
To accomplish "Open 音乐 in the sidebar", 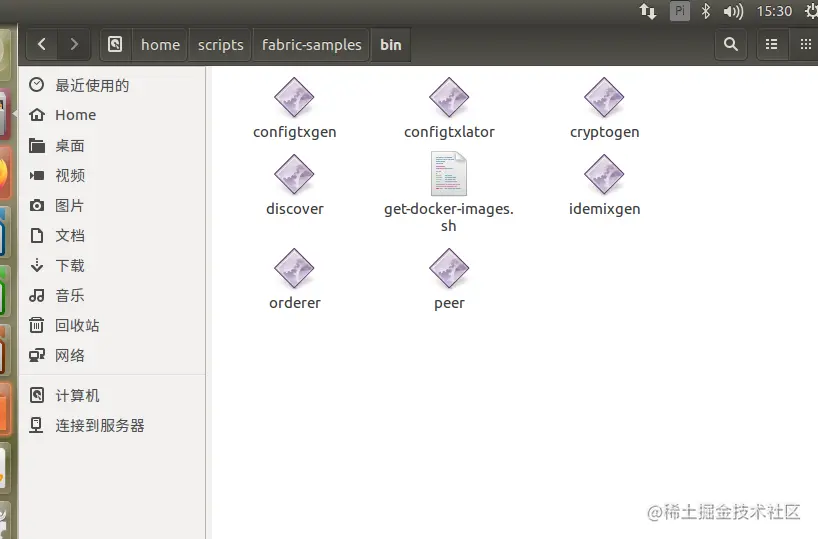I will 113,295.
